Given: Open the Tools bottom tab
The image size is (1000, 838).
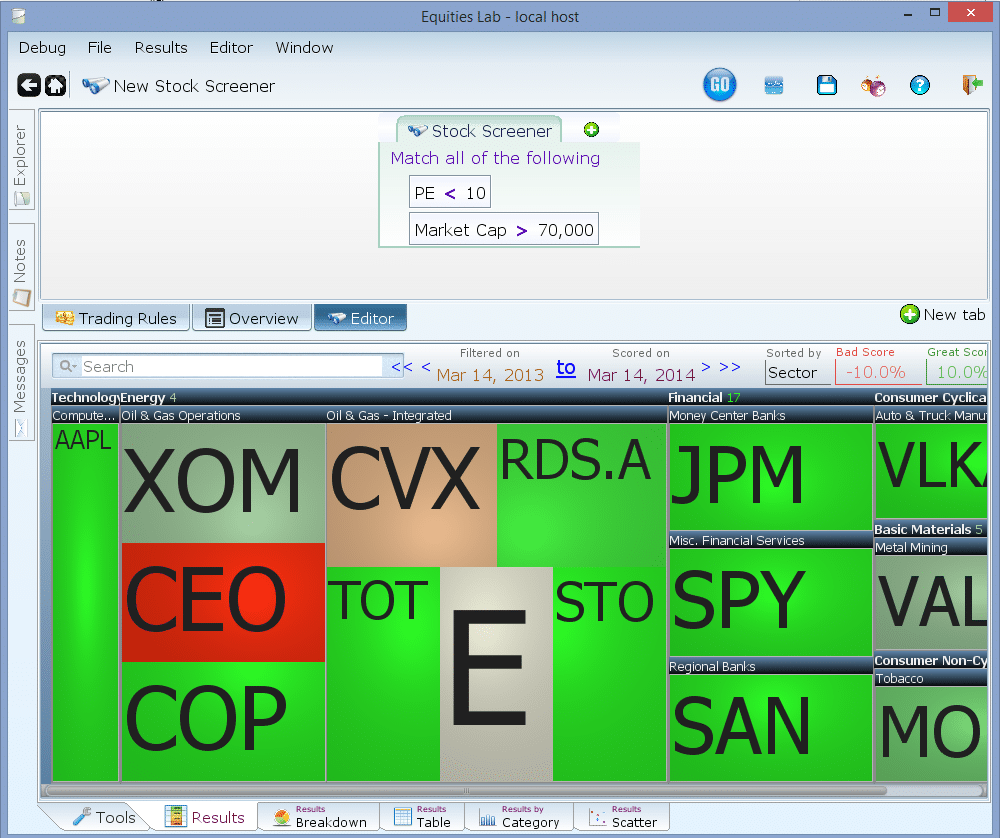Looking at the screenshot, I should pos(104,817).
